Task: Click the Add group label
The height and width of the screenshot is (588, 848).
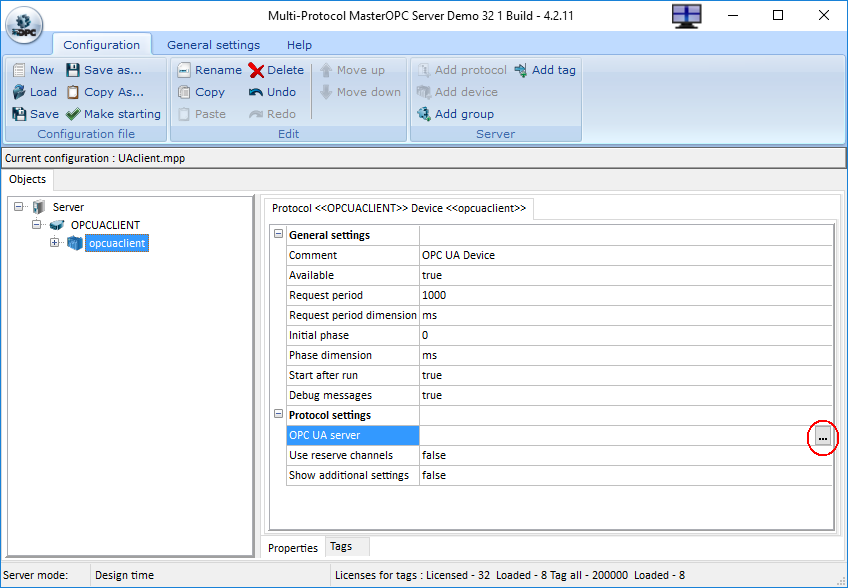Action: [x=464, y=114]
